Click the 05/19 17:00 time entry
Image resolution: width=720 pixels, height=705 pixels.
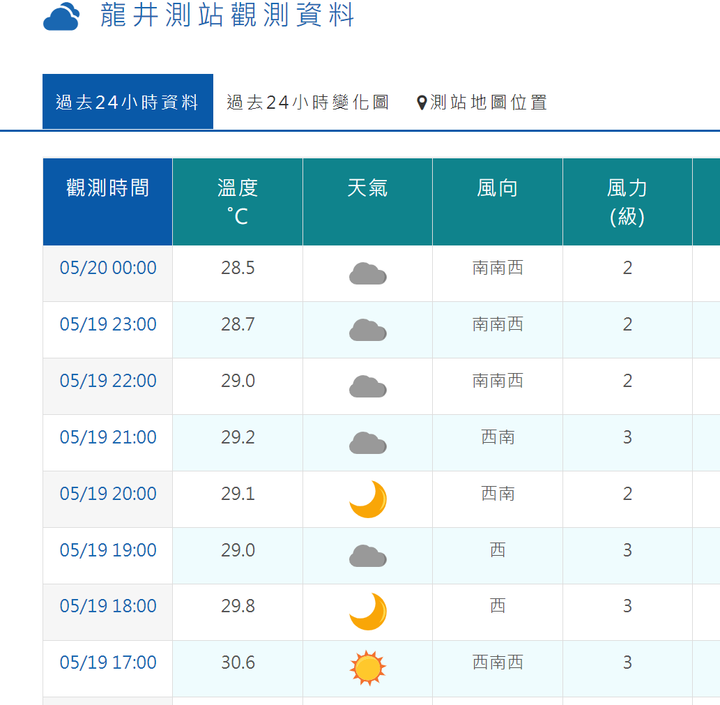coord(108,663)
